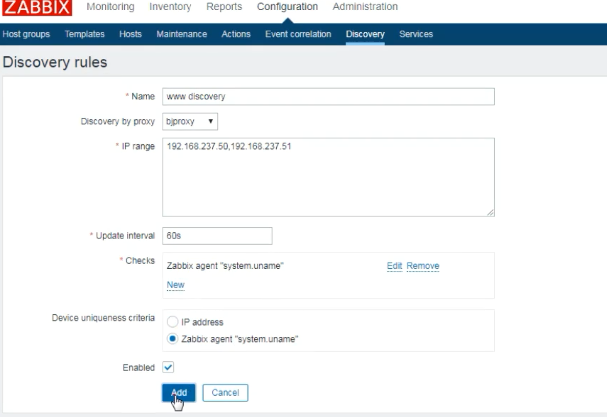Select the Discovery tab
The image size is (607, 417).
(365, 34)
